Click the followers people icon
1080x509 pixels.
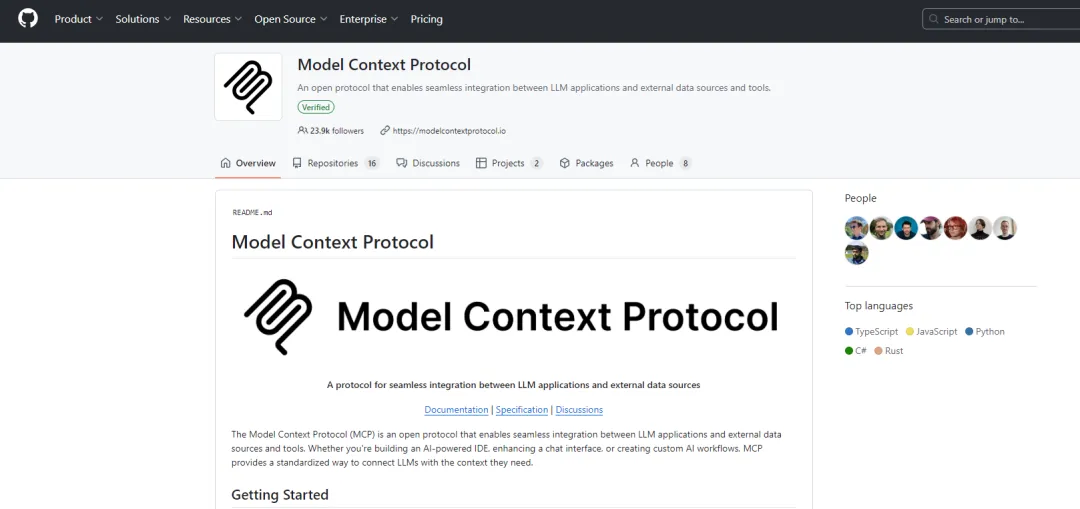[x=302, y=131]
